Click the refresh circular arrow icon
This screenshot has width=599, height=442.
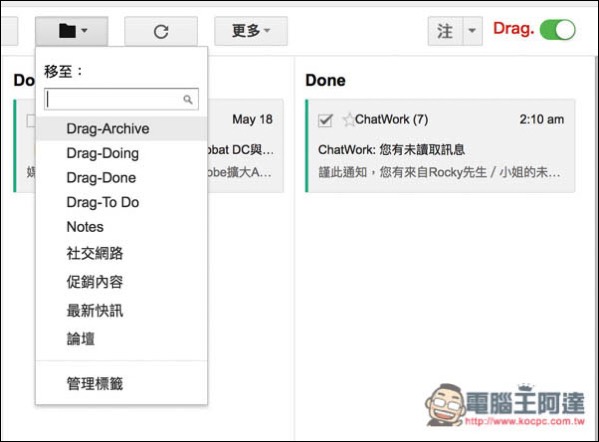point(161,31)
